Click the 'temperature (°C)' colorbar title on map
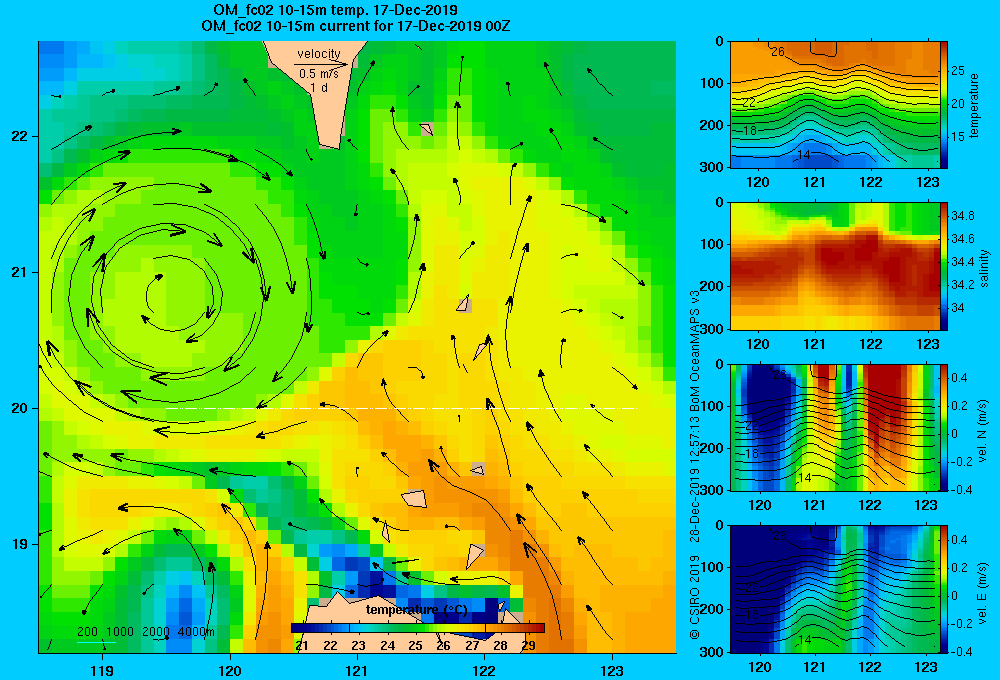1000x680 pixels. tap(416, 610)
